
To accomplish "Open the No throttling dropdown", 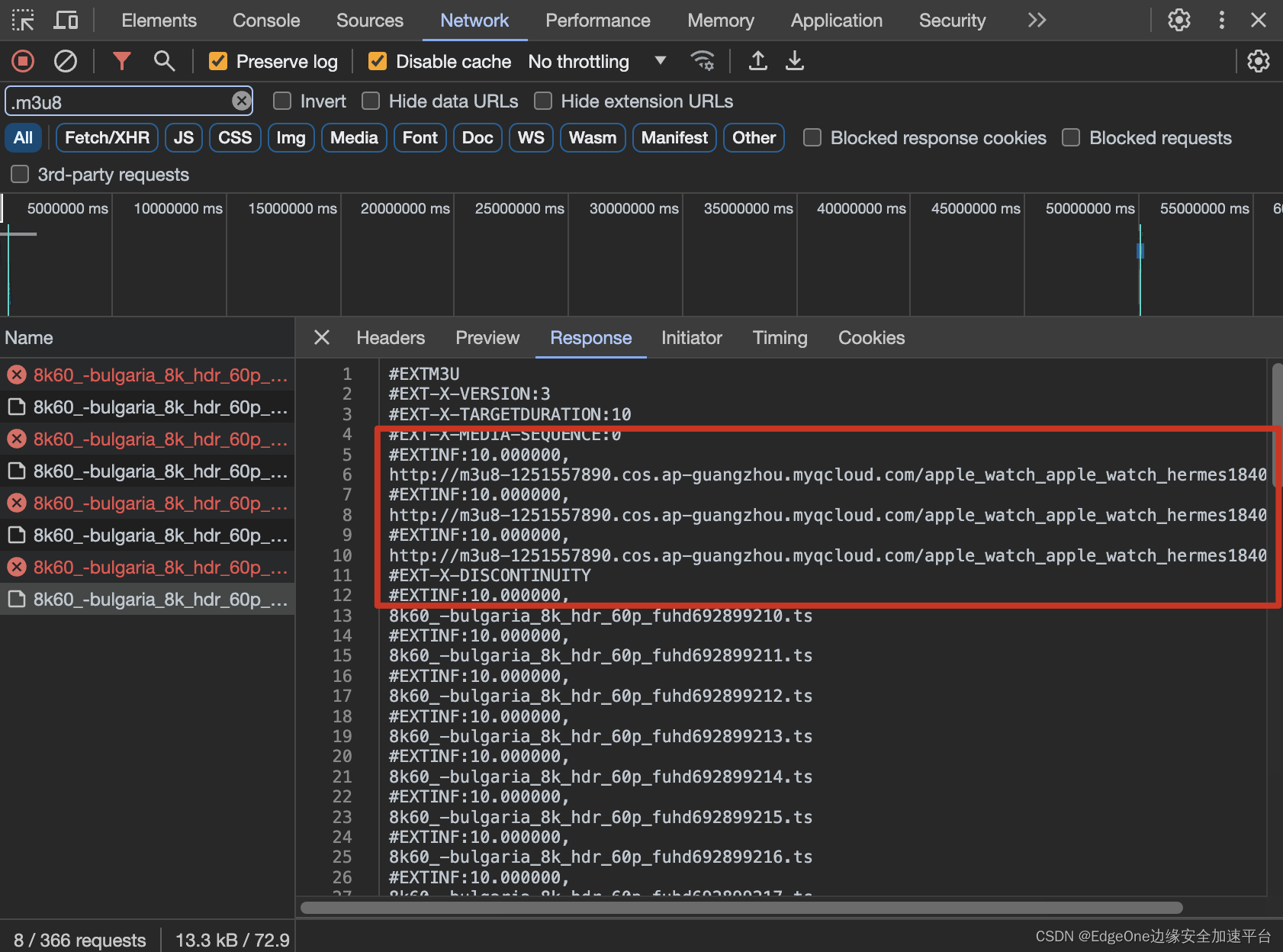I will (597, 61).
